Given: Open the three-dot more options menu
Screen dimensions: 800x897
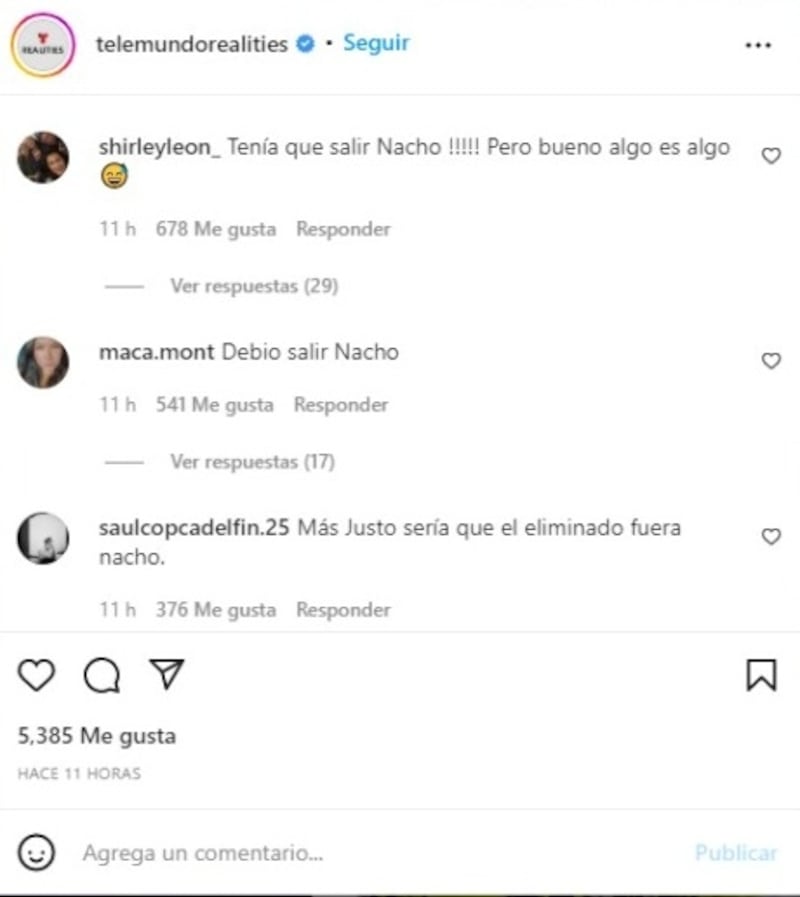Looking at the screenshot, I should [758, 45].
